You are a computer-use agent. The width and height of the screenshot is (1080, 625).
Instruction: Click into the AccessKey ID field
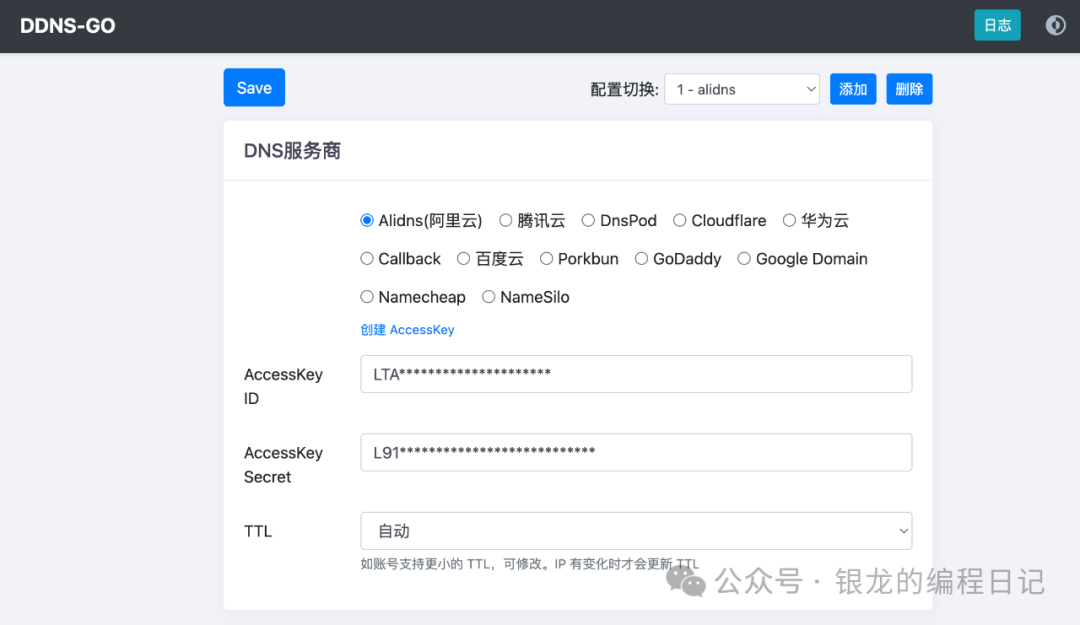(636, 374)
